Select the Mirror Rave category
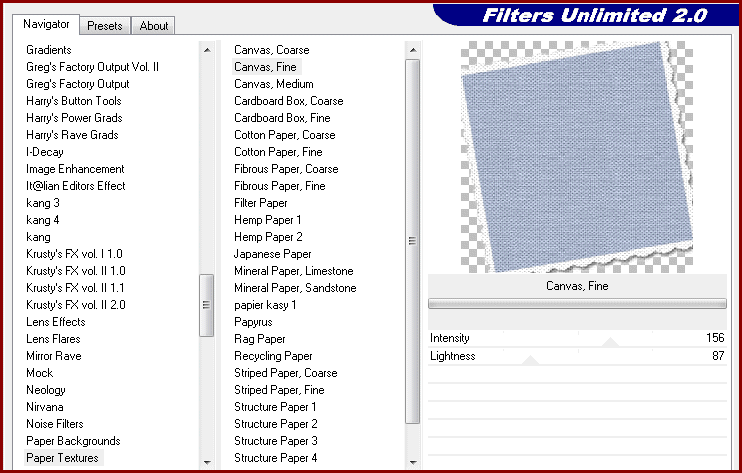 pos(54,357)
